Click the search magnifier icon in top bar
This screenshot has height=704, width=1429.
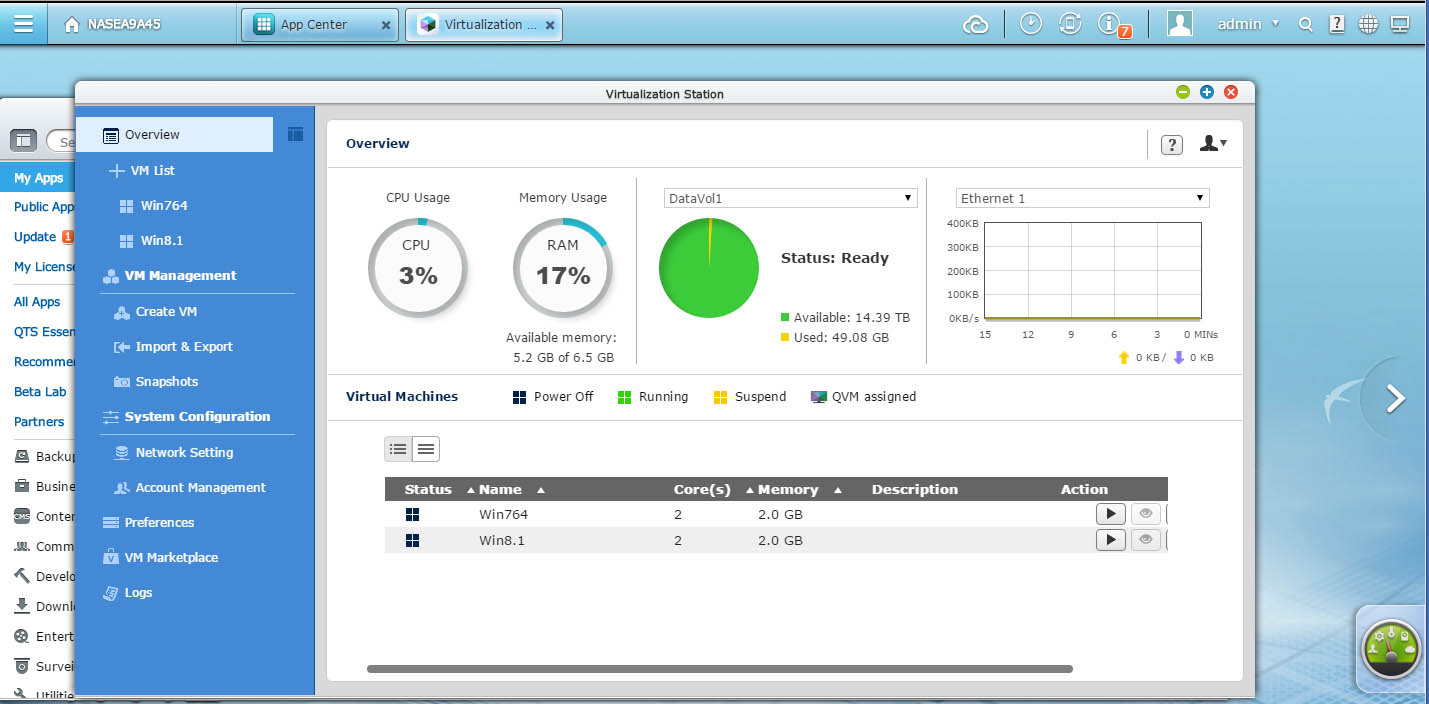(1305, 25)
